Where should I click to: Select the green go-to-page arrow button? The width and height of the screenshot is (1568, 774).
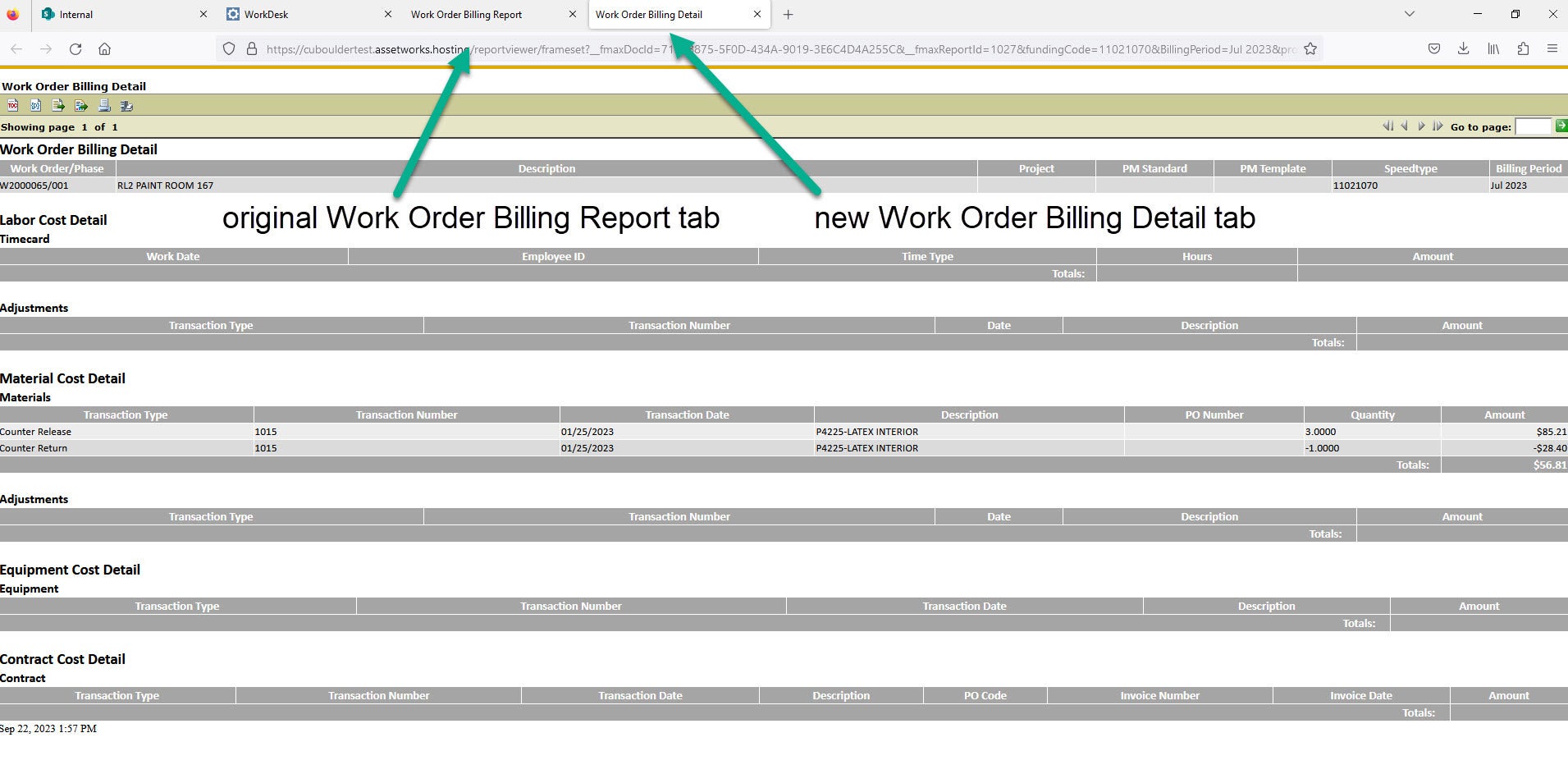coord(1561,126)
